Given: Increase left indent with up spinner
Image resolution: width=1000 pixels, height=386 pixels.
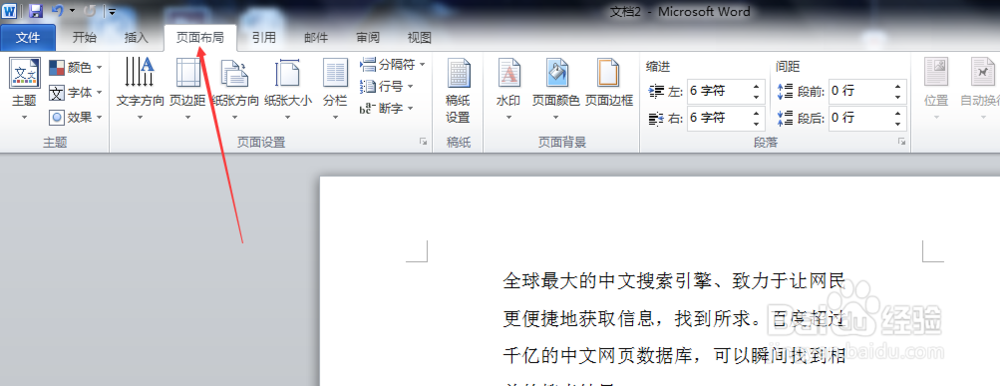Looking at the screenshot, I should click(x=756, y=87).
